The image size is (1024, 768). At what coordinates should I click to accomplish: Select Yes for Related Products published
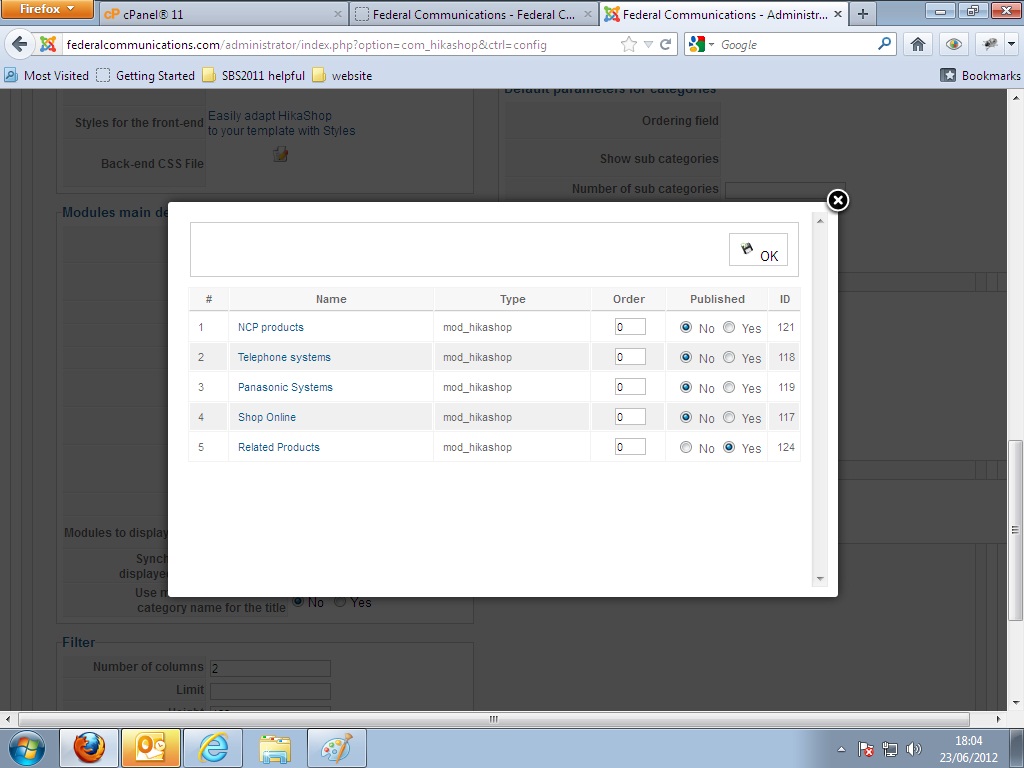click(x=729, y=447)
